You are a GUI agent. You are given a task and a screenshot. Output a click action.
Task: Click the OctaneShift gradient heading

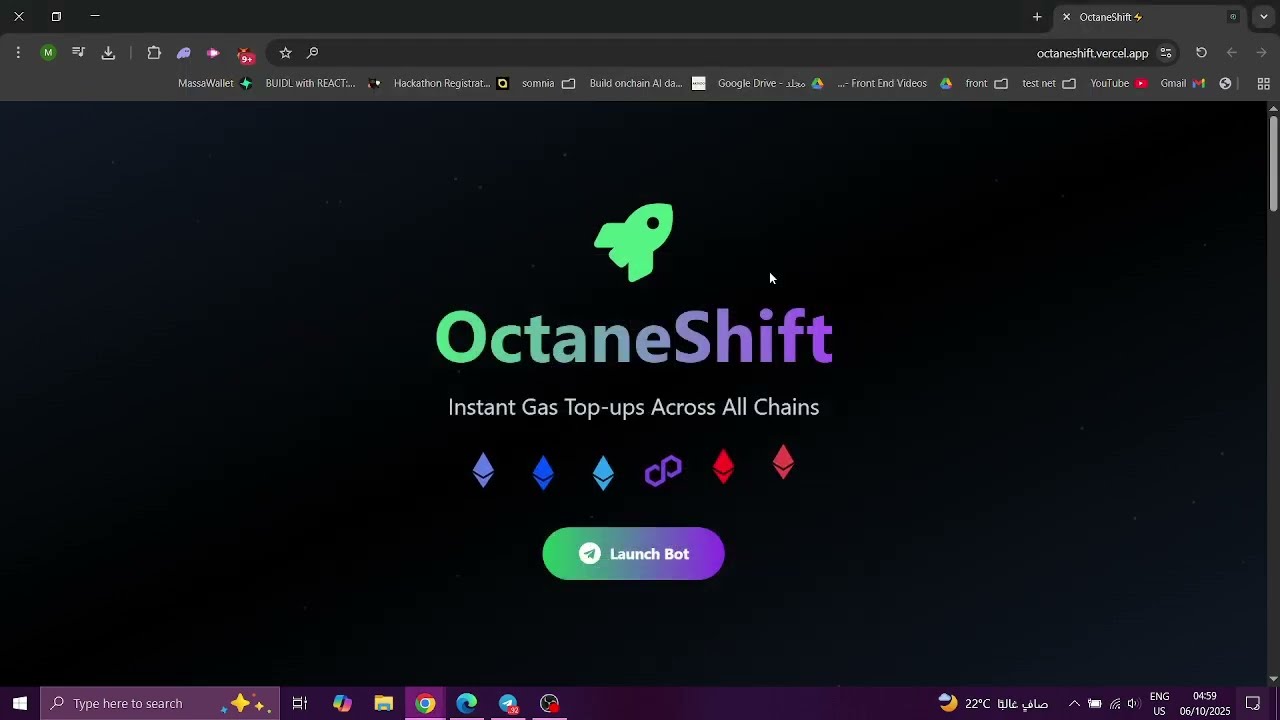[634, 337]
